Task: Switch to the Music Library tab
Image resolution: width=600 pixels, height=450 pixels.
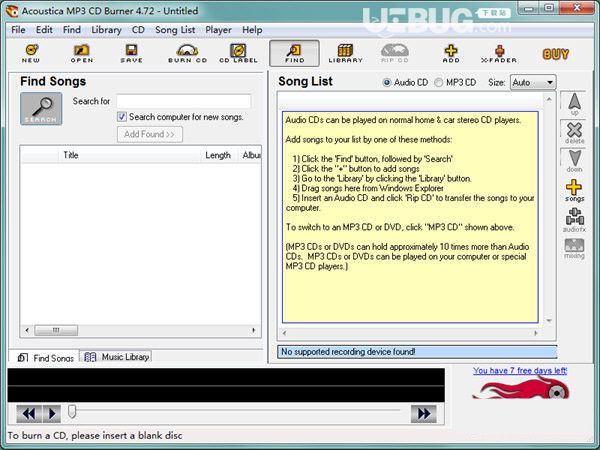Action: click(x=116, y=357)
